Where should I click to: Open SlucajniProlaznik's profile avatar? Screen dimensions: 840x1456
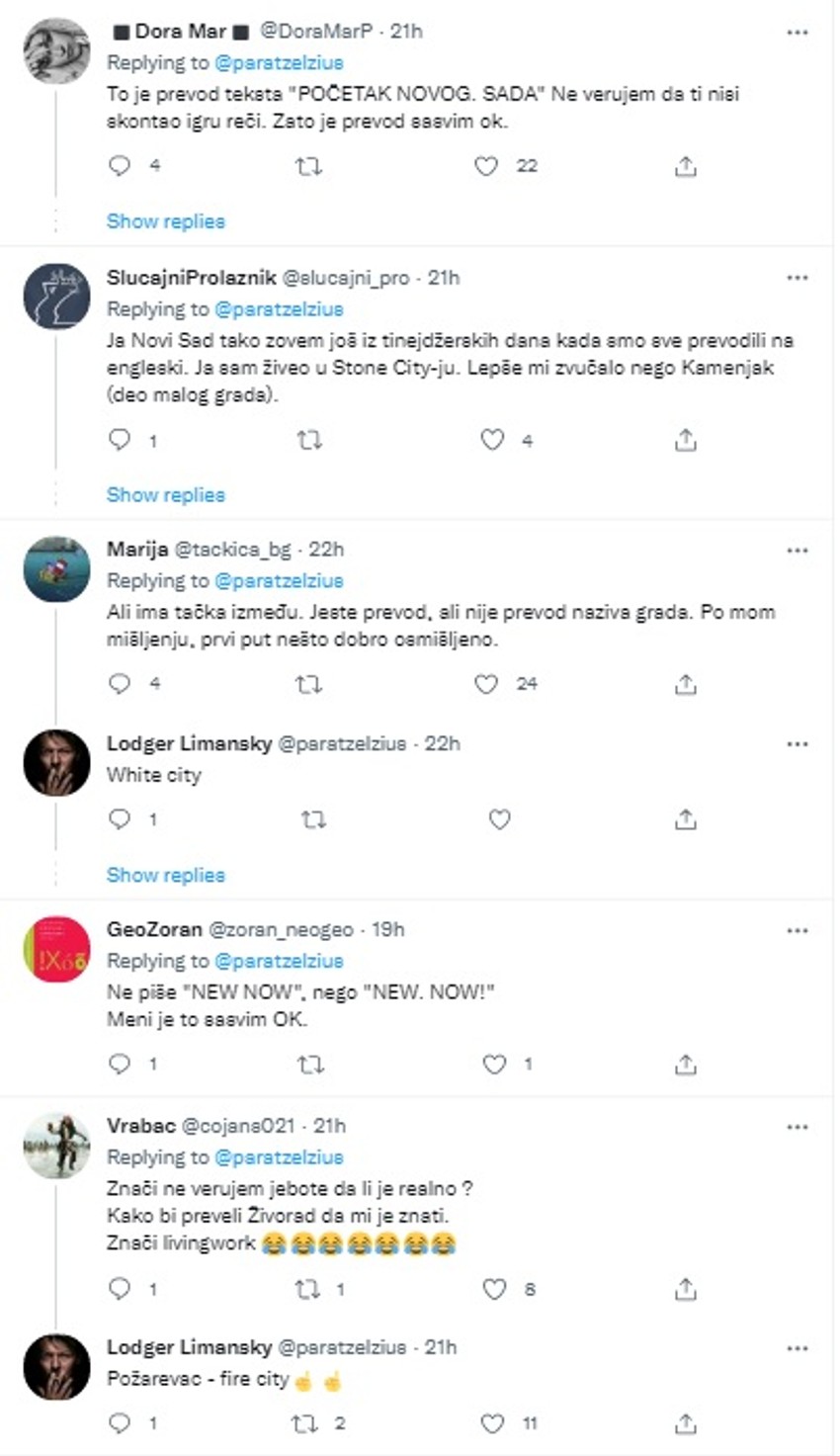point(56,297)
